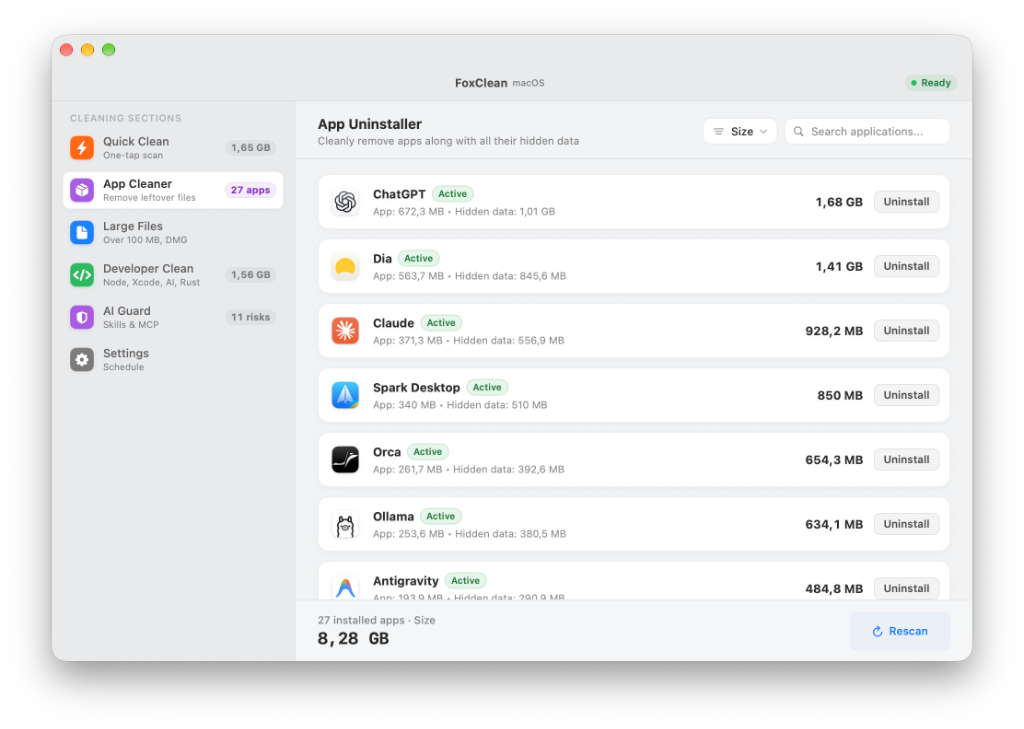Click the 27 apps badge
This screenshot has height=729, width=1024.
click(250, 190)
